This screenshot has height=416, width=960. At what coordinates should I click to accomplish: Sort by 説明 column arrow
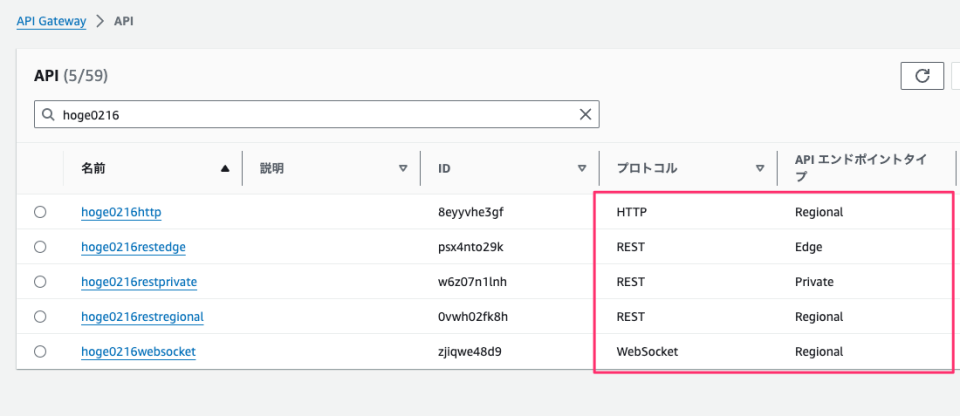tap(403, 168)
